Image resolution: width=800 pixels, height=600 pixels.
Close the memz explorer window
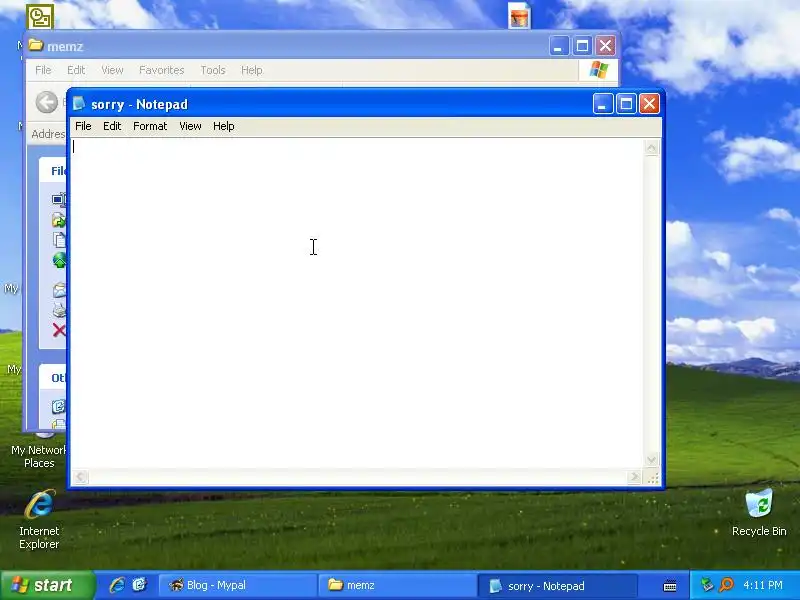(x=606, y=46)
